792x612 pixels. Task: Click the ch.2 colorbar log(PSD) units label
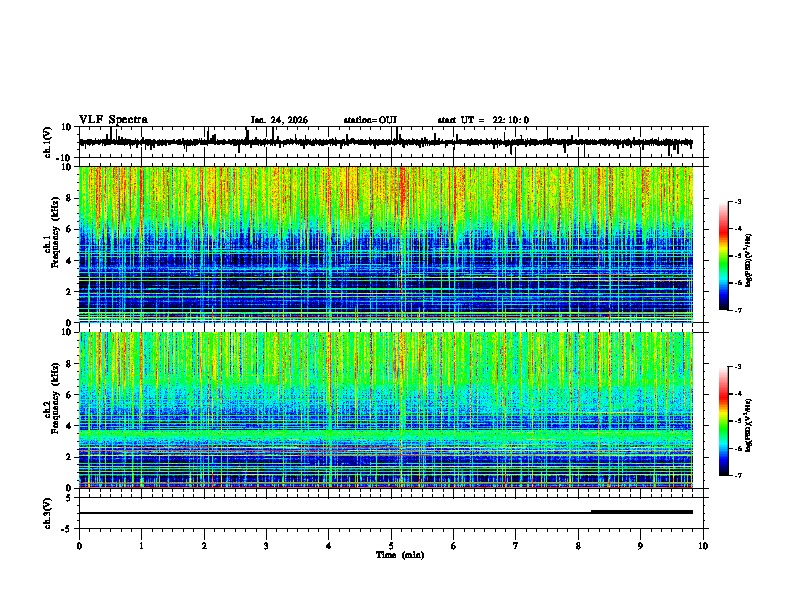[x=748, y=425]
